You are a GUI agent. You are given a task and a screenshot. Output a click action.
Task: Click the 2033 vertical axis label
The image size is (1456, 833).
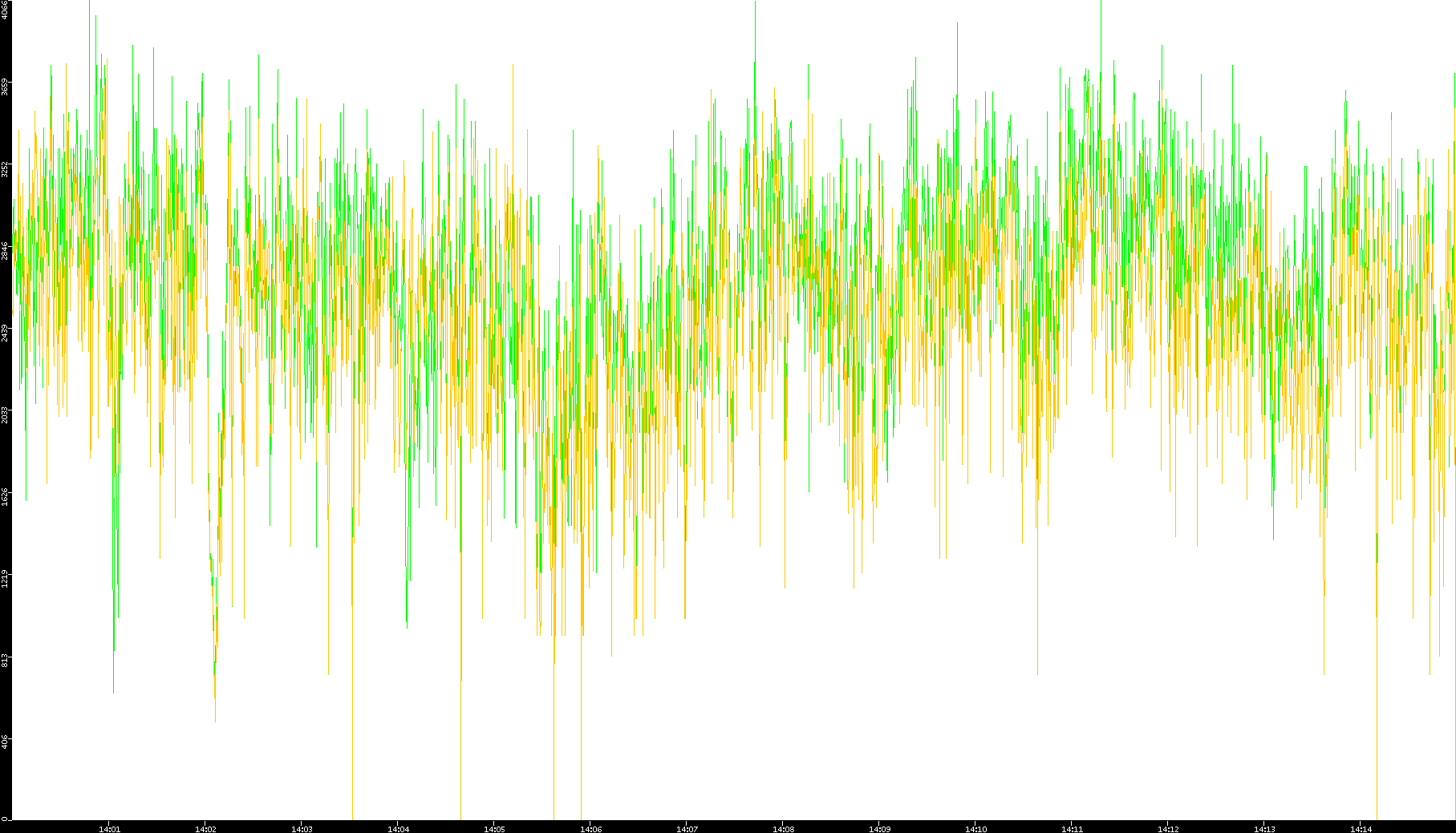coord(6,414)
